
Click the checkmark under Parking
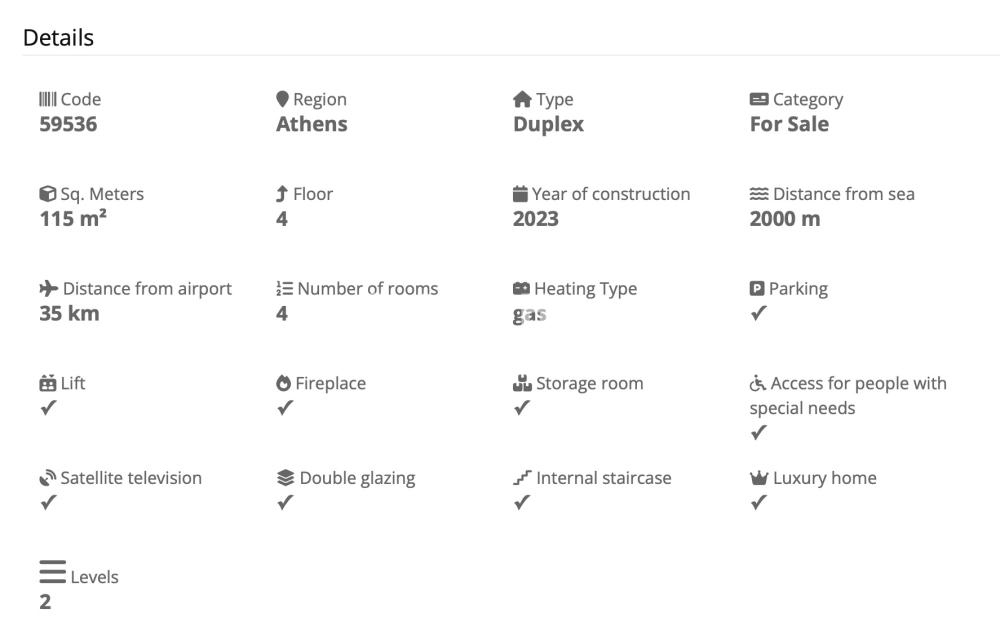(758, 313)
